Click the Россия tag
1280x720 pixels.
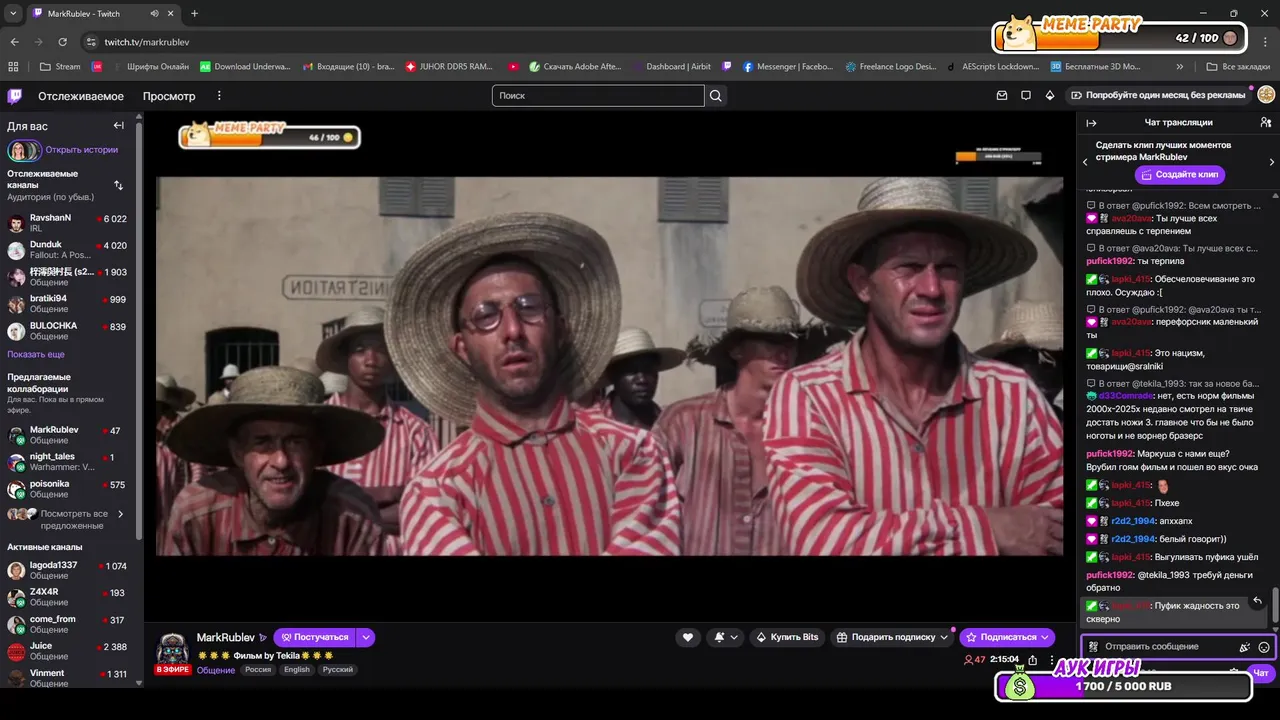coord(258,670)
